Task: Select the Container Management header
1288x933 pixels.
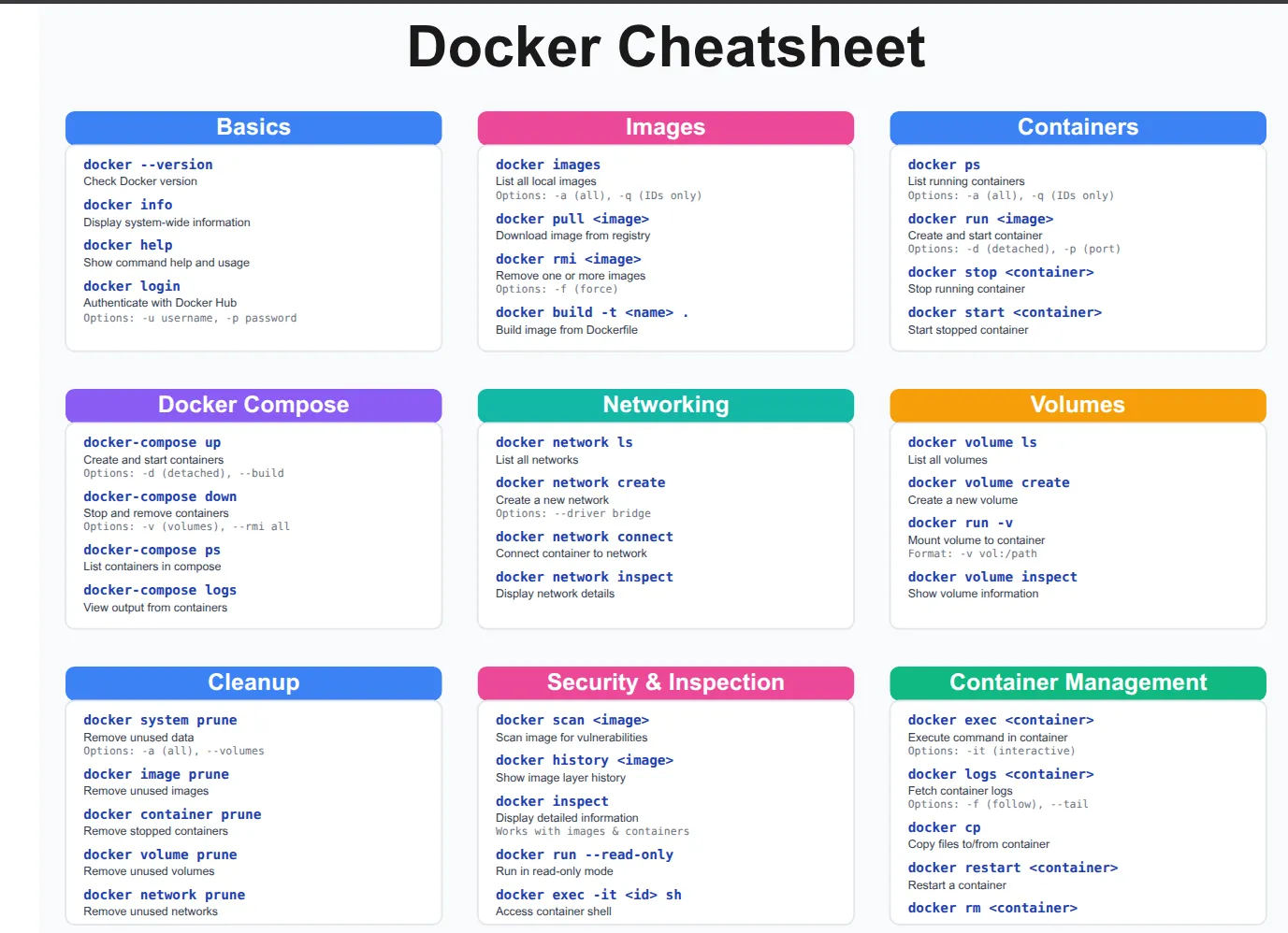Action: 1078,682
